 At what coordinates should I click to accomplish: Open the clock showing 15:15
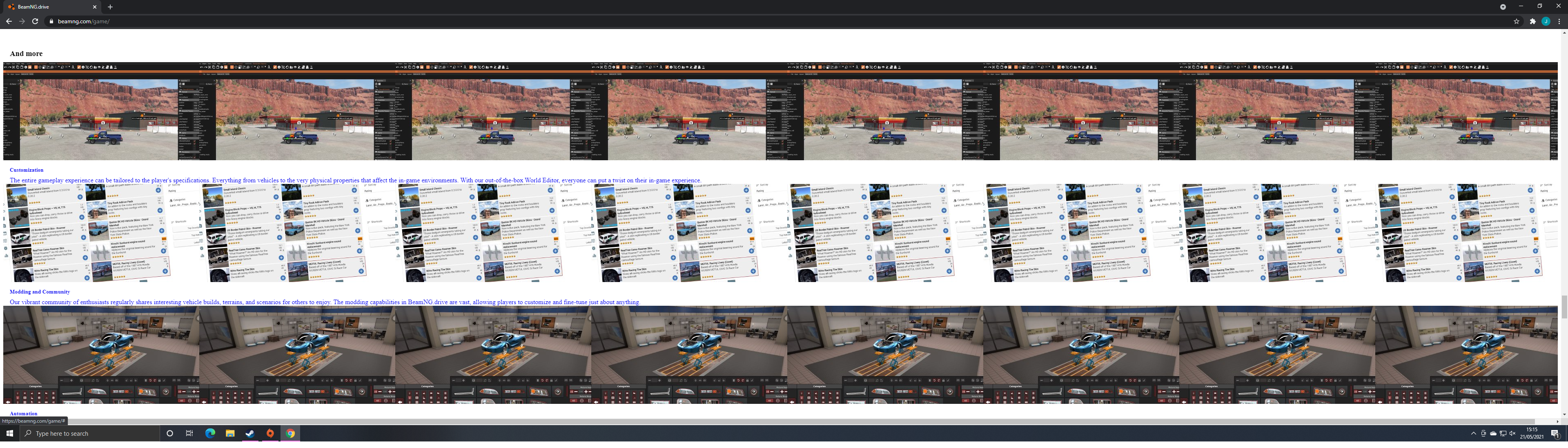pos(1532,433)
